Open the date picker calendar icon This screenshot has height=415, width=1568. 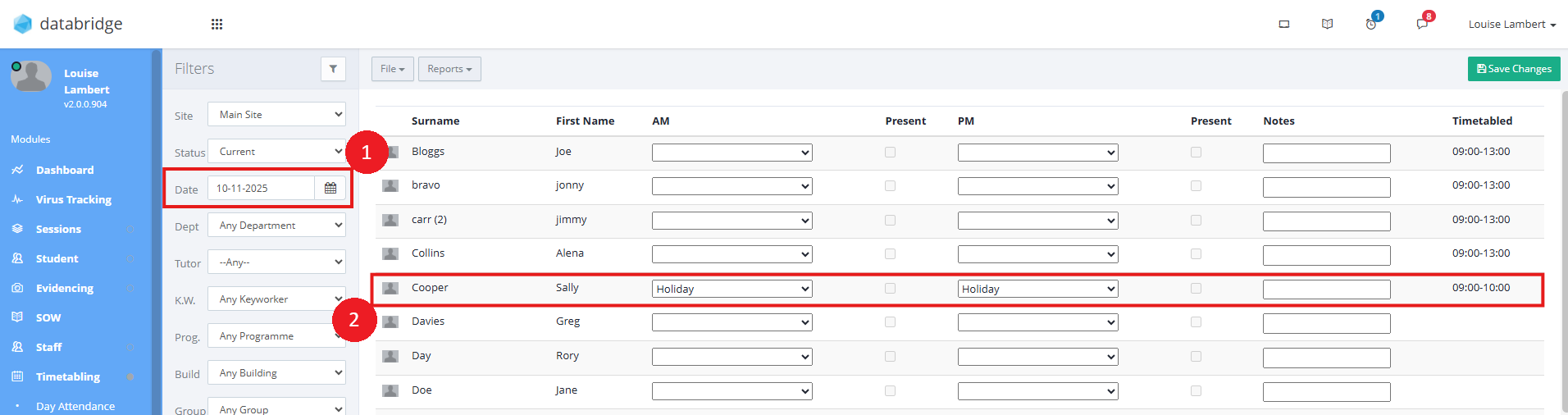330,189
